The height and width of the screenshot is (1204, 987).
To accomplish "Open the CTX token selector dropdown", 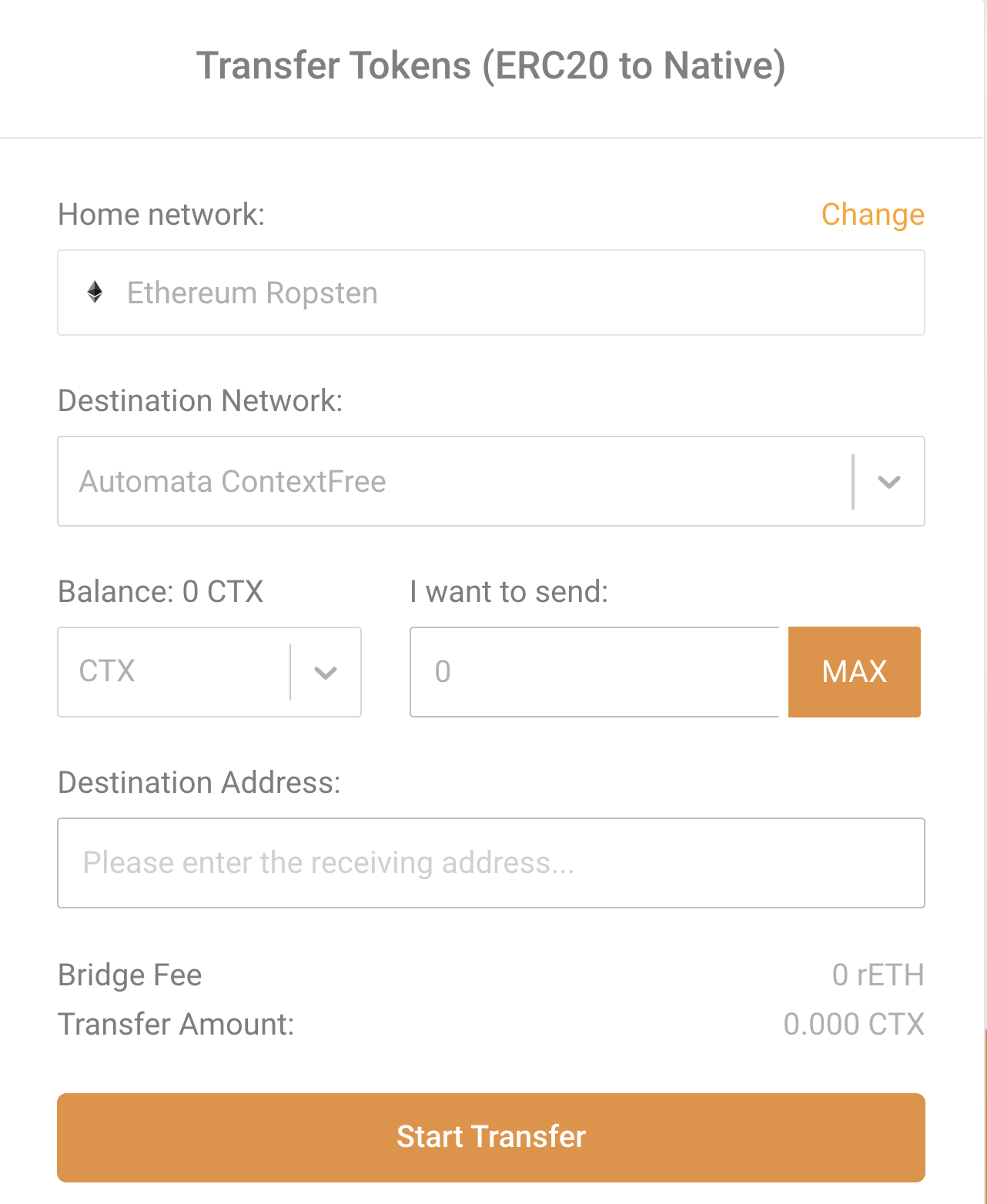I will click(x=209, y=672).
